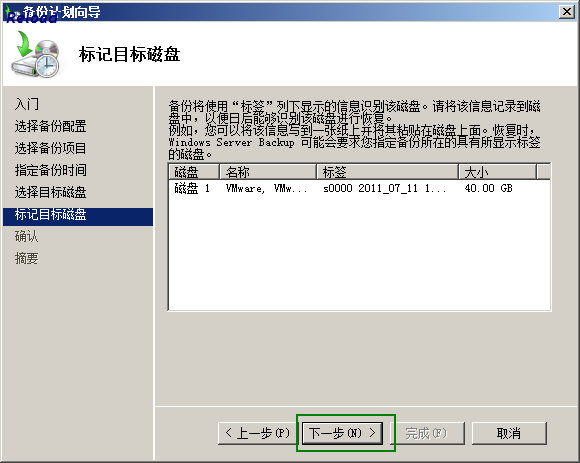Select the highlighted 标记目标磁盘 step

[78, 216]
